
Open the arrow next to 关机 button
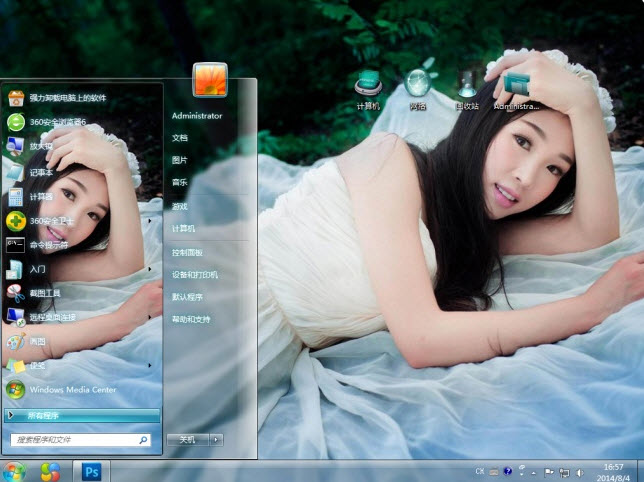(217, 439)
